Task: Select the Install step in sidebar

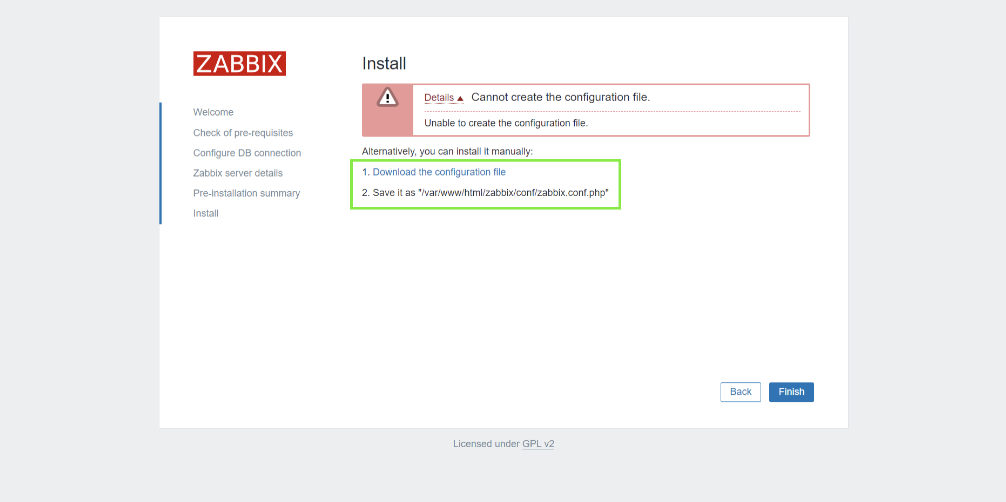Action: 206,213
